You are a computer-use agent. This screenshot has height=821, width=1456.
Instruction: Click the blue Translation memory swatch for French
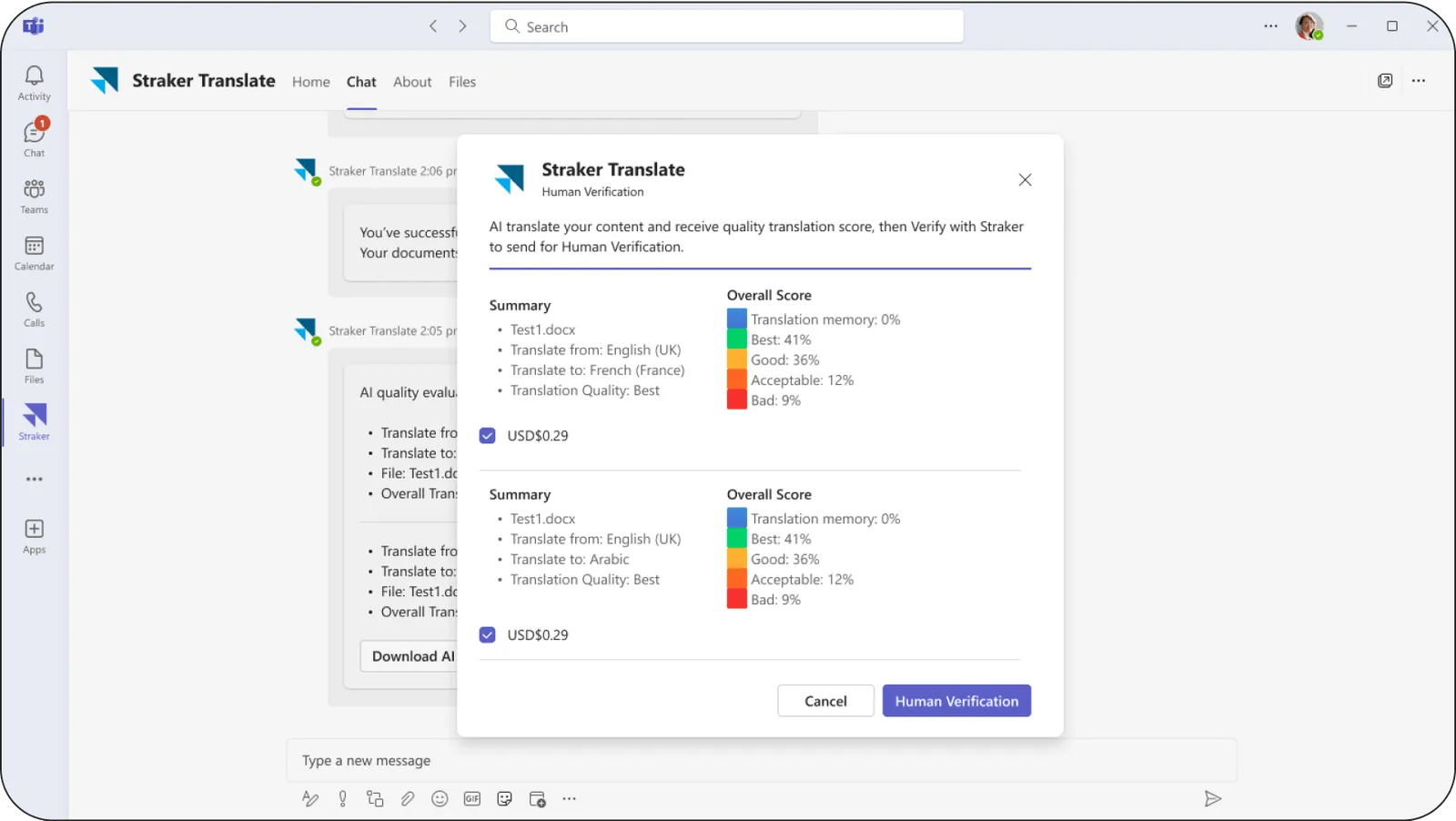coord(737,319)
